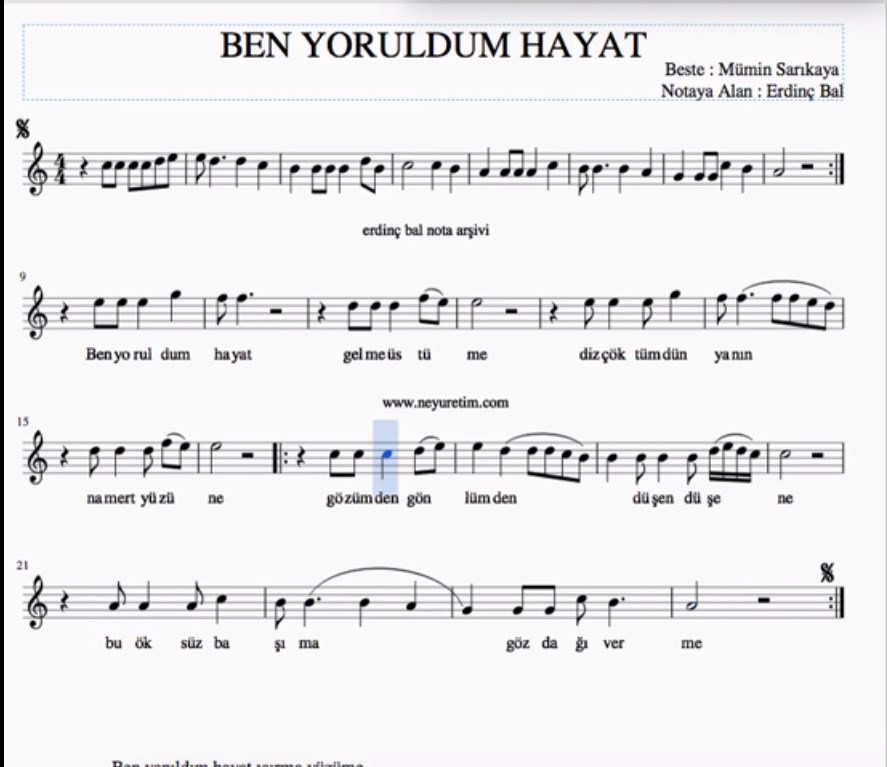Select the quarter rest at the start of measure 21
The height and width of the screenshot is (767, 887).
pyautogui.click(x=65, y=602)
